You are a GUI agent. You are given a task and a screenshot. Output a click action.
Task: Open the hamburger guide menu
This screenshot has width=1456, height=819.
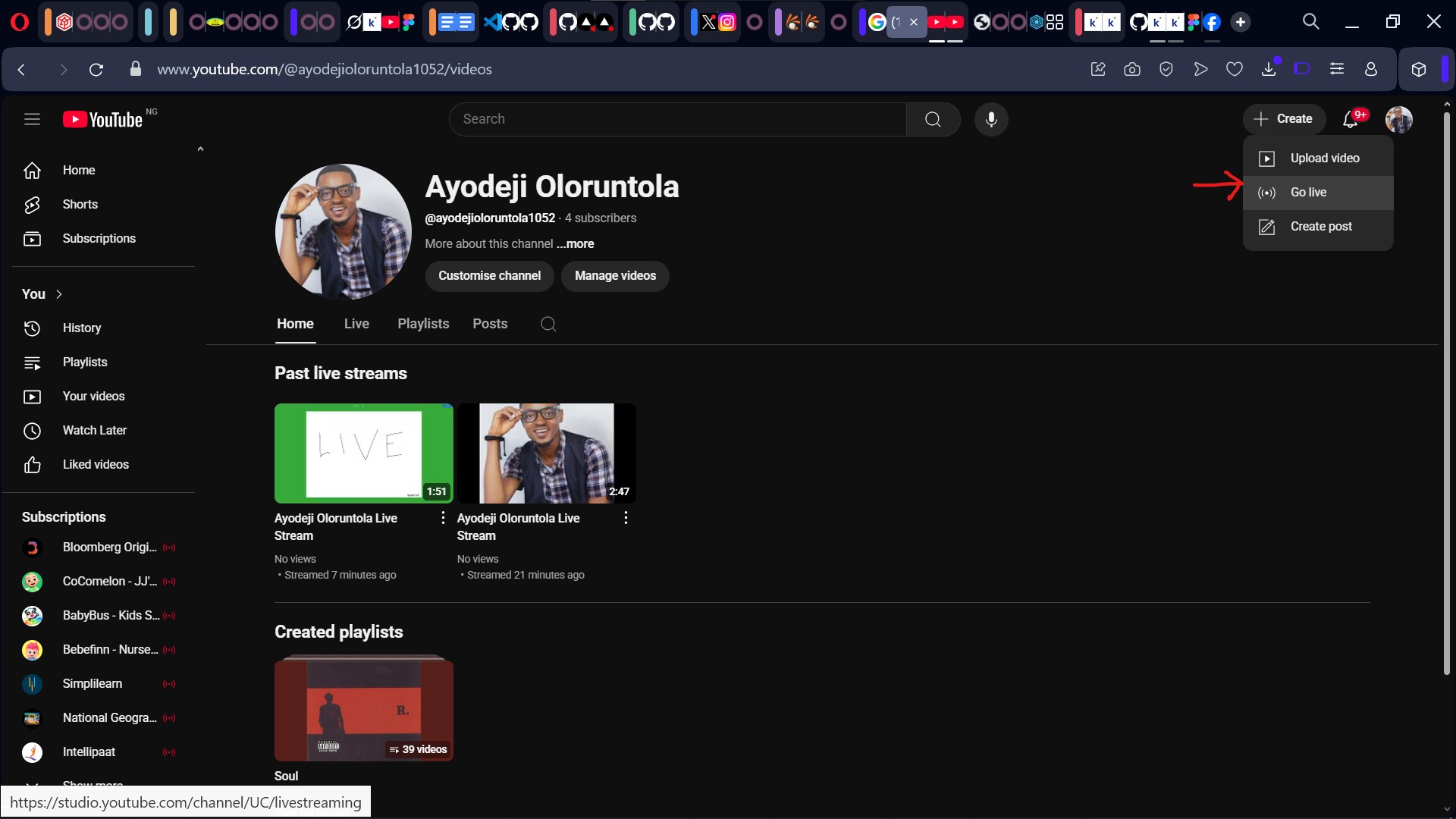32,119
